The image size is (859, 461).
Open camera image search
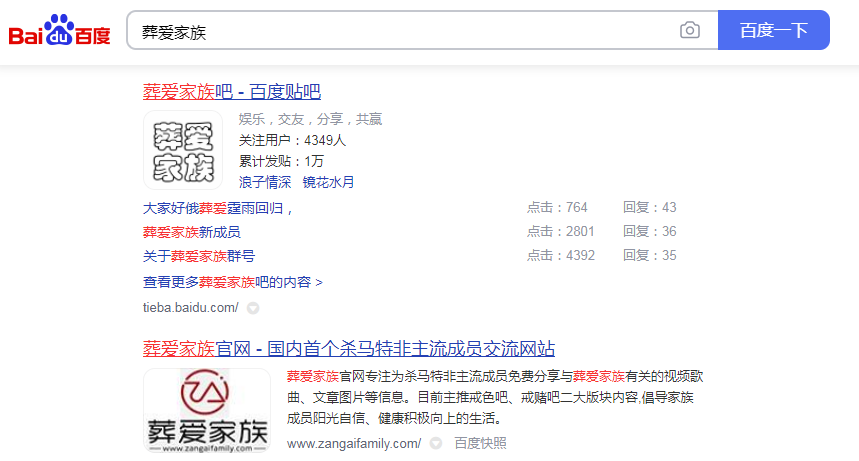point(690,30)
